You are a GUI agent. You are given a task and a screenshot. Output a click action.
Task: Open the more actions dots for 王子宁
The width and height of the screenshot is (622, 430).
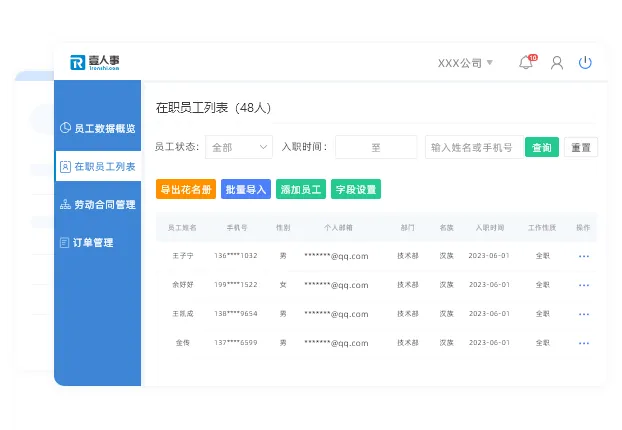(x=584, y=256)
